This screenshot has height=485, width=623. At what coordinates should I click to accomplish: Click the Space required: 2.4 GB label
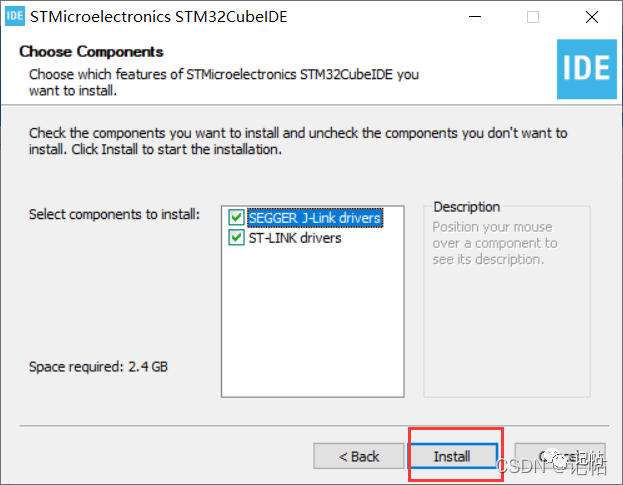[x=98, y=366]
